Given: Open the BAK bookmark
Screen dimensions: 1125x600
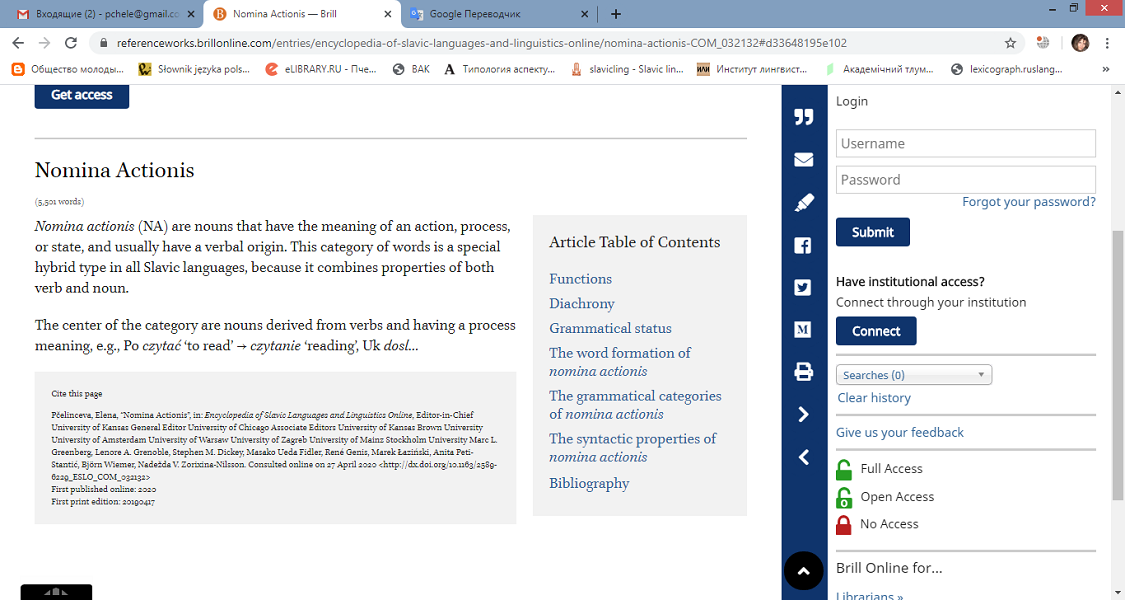Looking at the screenshot, I should (x=411, y=70).
